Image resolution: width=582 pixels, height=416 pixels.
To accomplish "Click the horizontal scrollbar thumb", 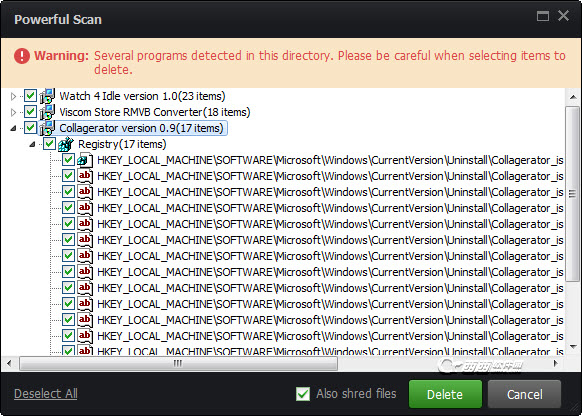I will click(x=179, y=363).
